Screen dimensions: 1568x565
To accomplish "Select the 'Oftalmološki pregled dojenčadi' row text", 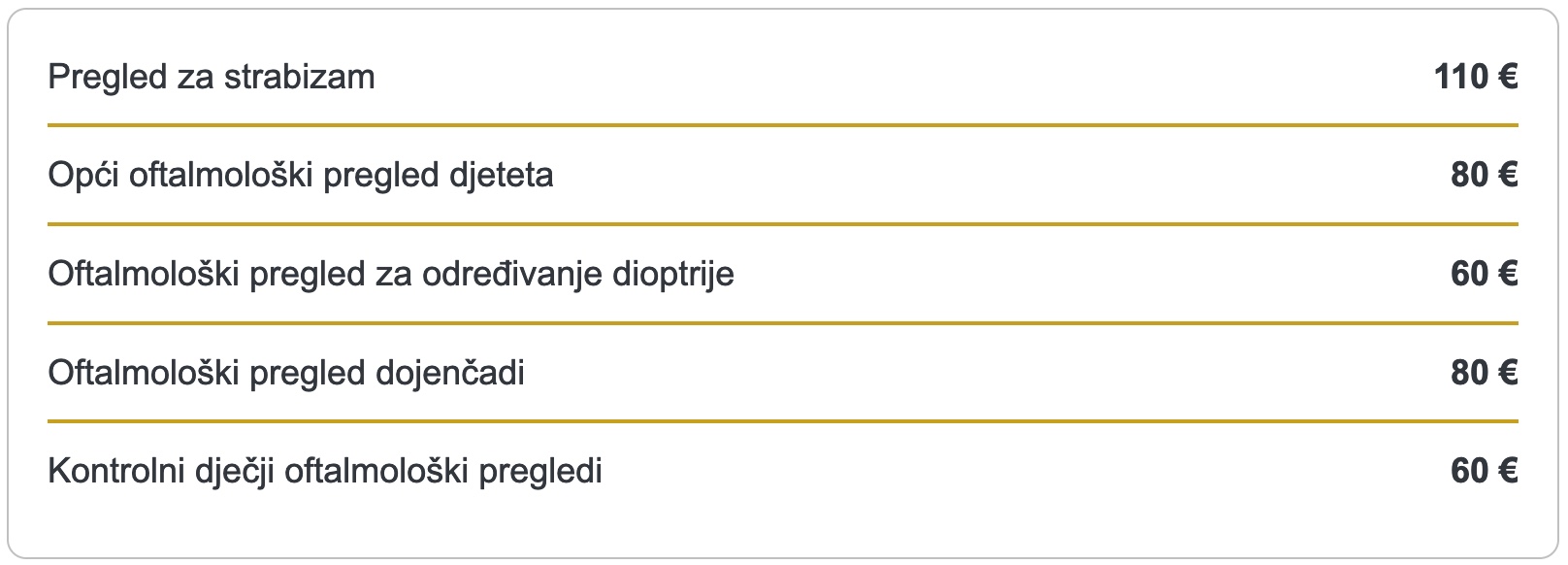I will pyautogui.click(x=286, y=373).
